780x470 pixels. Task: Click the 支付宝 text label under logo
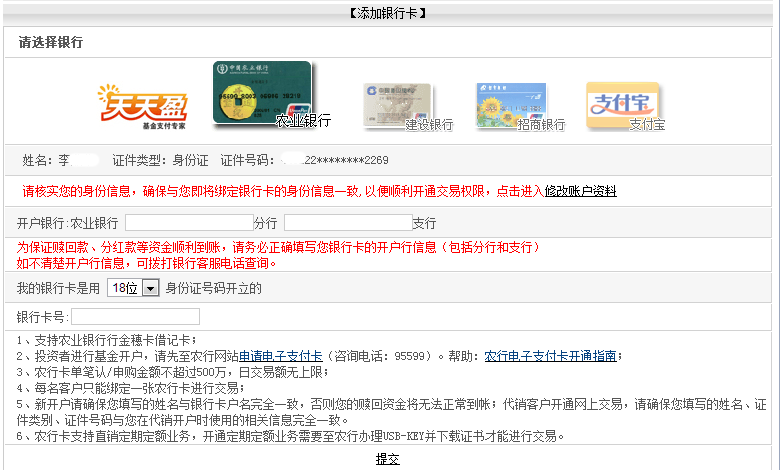pos(647,125)
